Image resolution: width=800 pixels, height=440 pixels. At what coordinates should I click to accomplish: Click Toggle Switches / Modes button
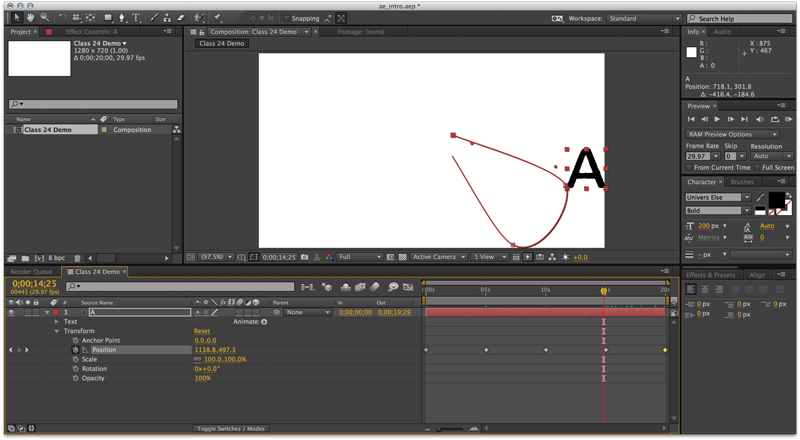pyautogui.click(x=231, y=429)
